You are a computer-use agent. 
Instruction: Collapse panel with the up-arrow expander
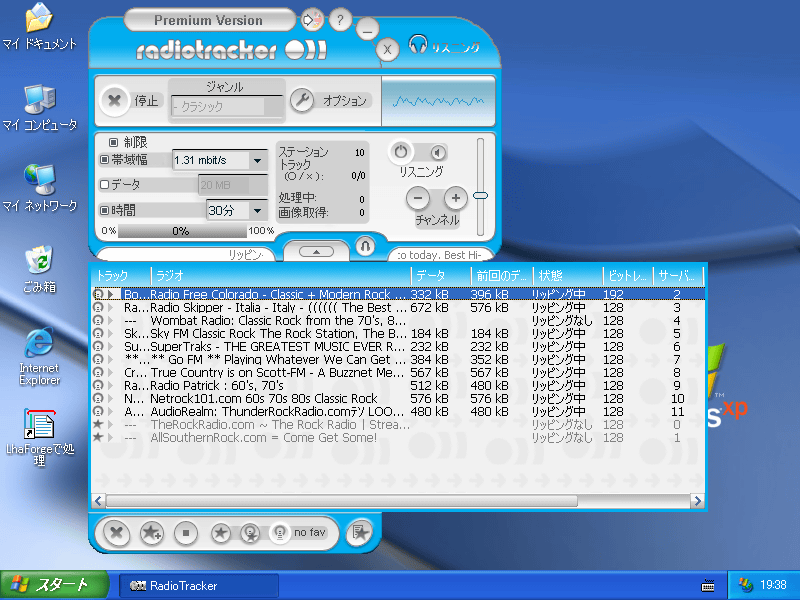316,252
